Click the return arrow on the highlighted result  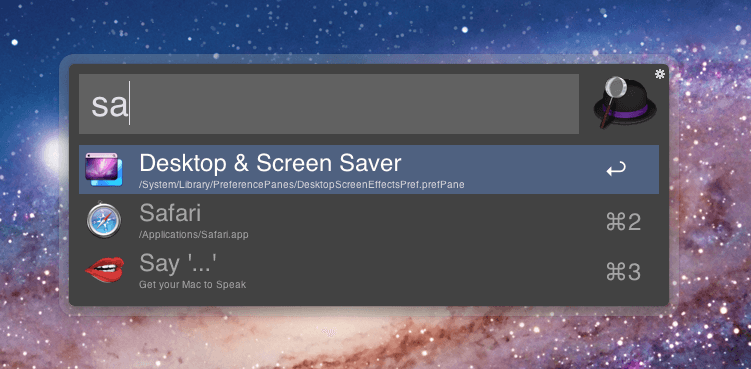[x=615, y=169]
